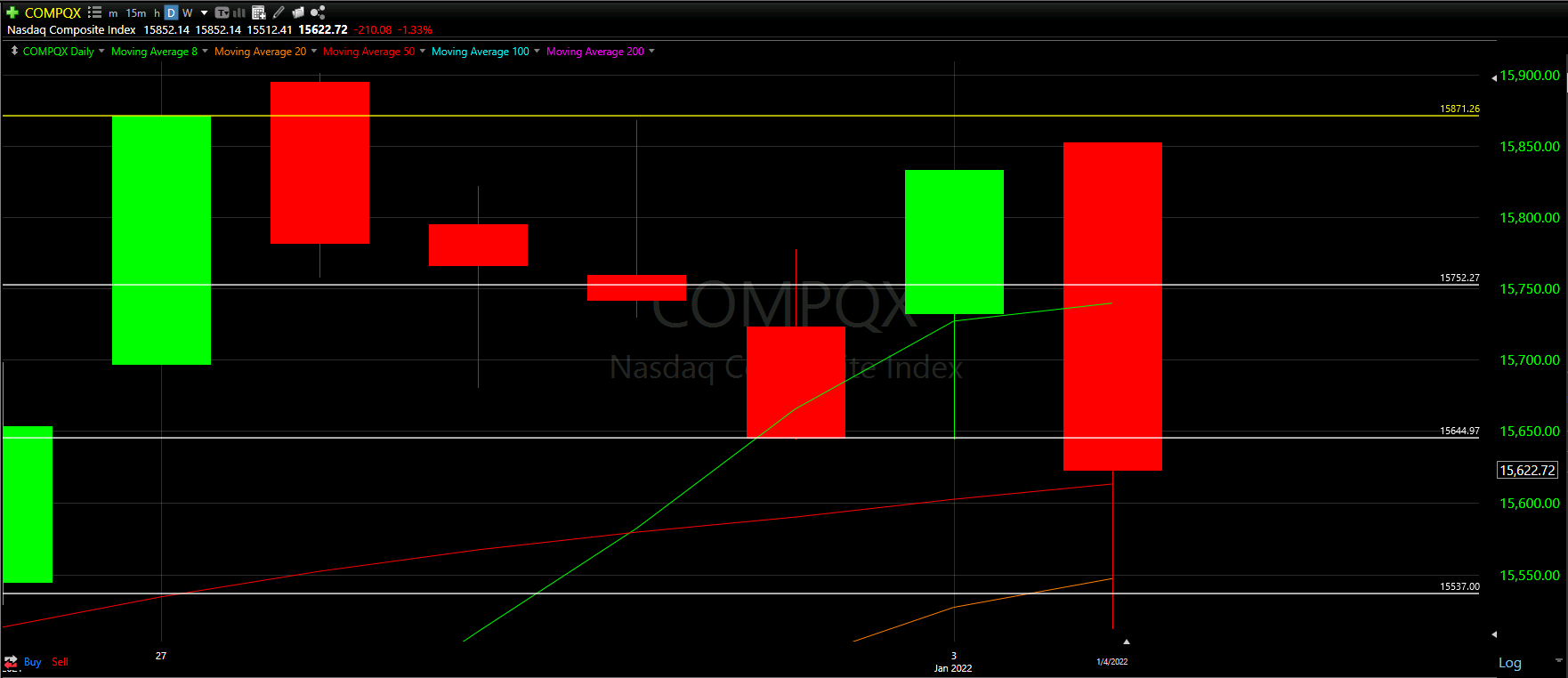Click the 15512.41 low value in header
The width and height of the screenshot is (1568, 678).
click(x=269, y=30)
